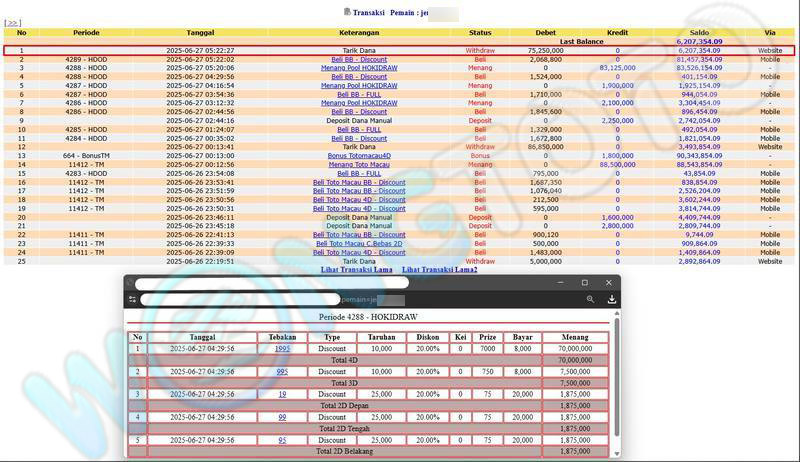Viewport: 800px width, 462px height.
Task: Close the popup browser window
Action: [x=609, y=283]
